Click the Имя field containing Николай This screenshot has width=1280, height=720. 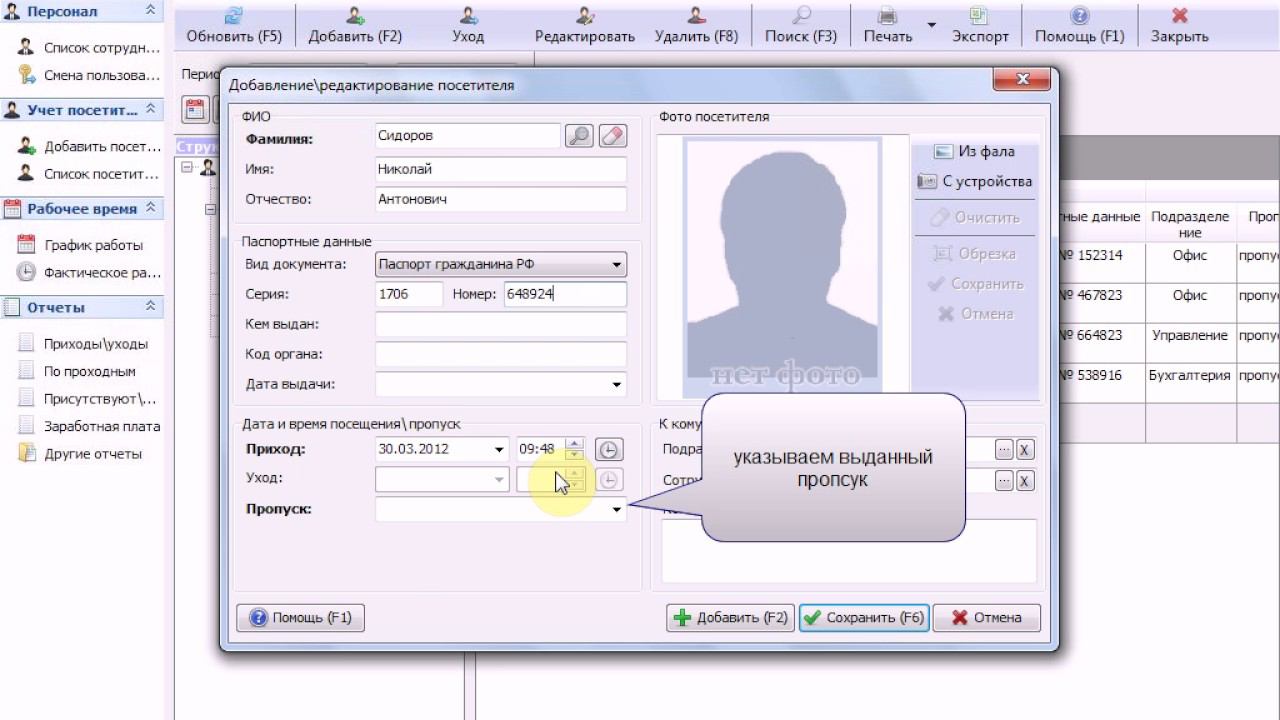click(501, 170)
